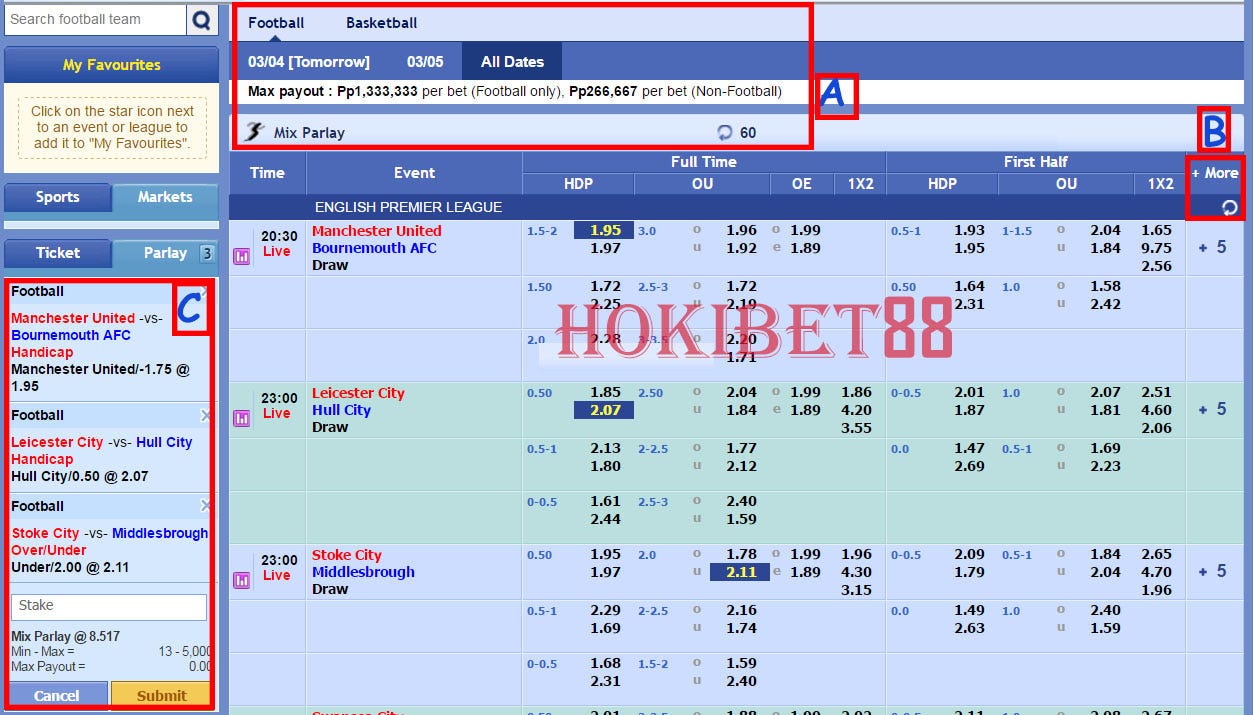The height and width of the screenshot is (715, 1253).
Task: Click the Manchester United team name in the events table
Action: point(376,231)
